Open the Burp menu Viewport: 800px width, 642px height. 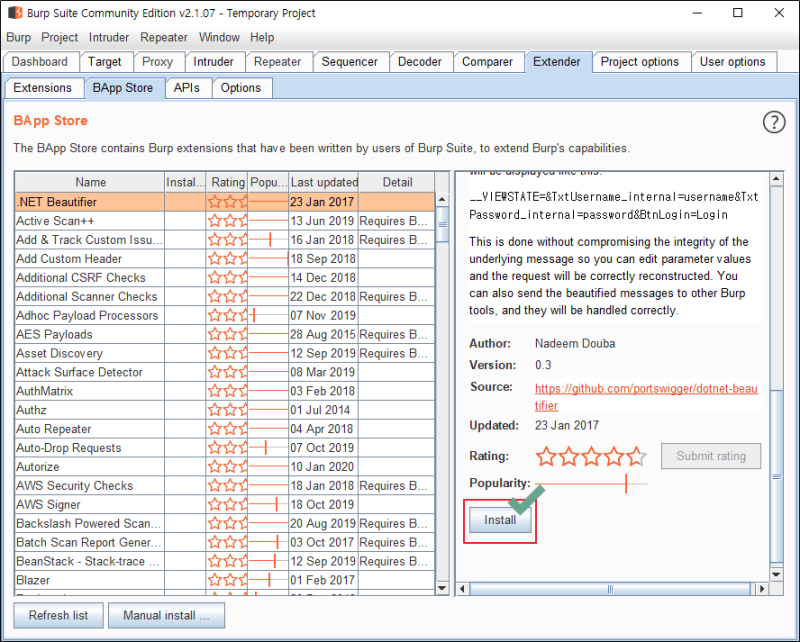click(19, 37)
